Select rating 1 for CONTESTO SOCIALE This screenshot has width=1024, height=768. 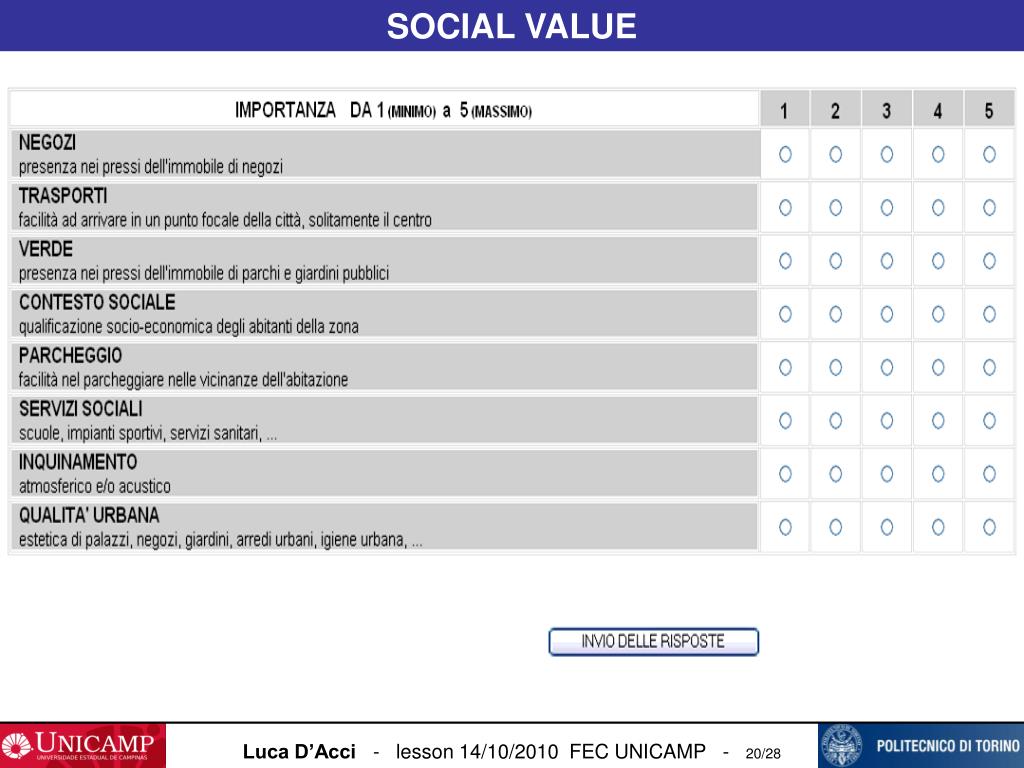[785, 314]
